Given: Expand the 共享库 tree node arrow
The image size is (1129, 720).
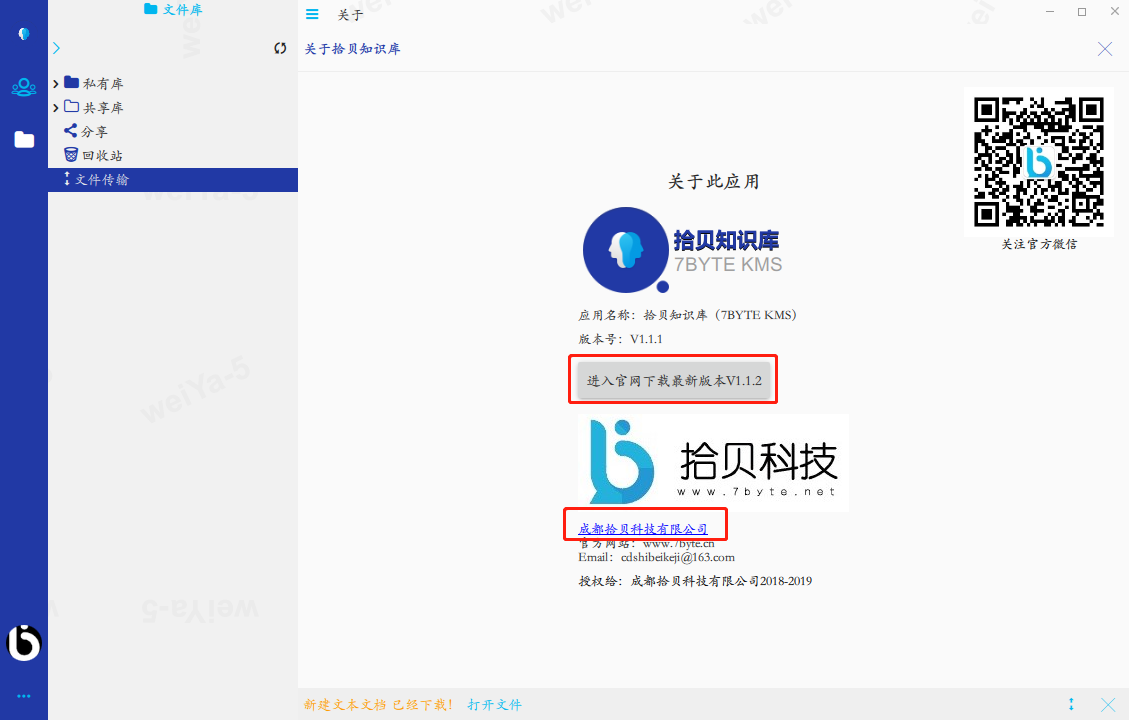Looking at the screenshot, I should pyautogui.click(x=55, y=108).
